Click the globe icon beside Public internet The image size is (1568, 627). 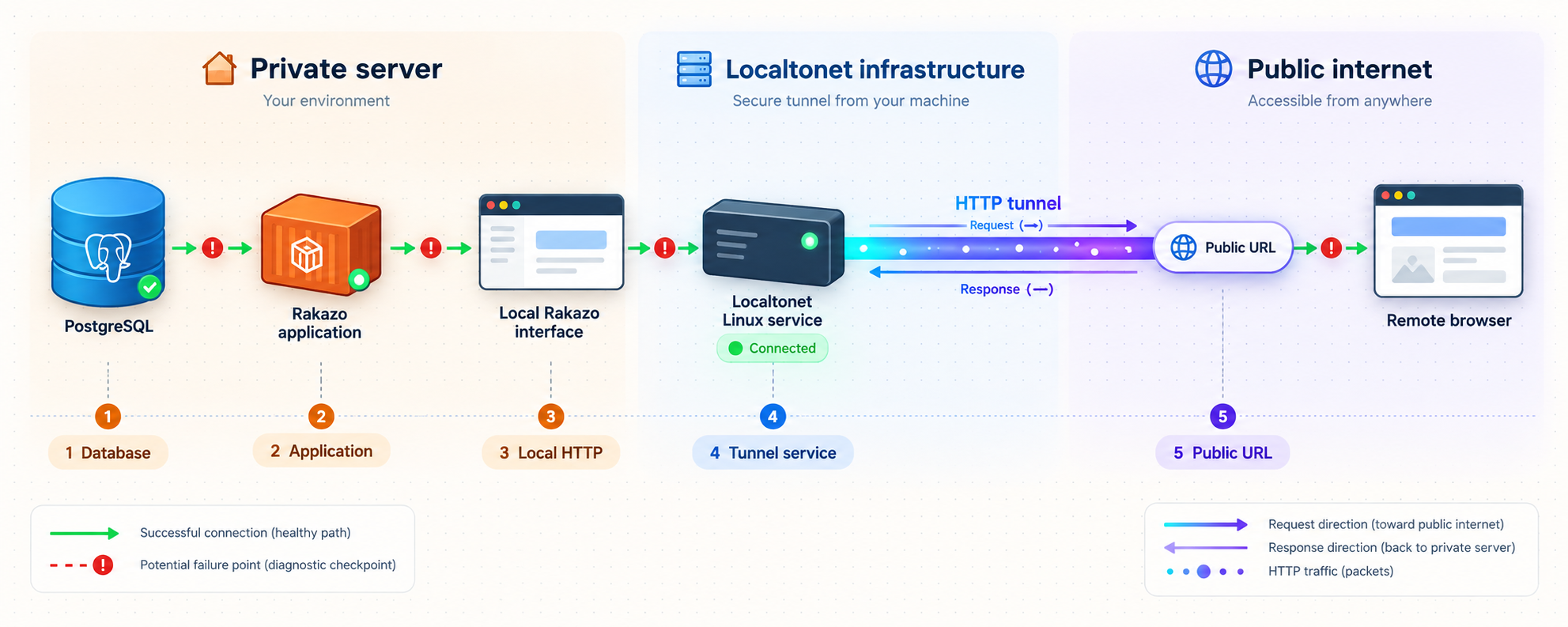pyautogui.click(x=1214, y=69)
